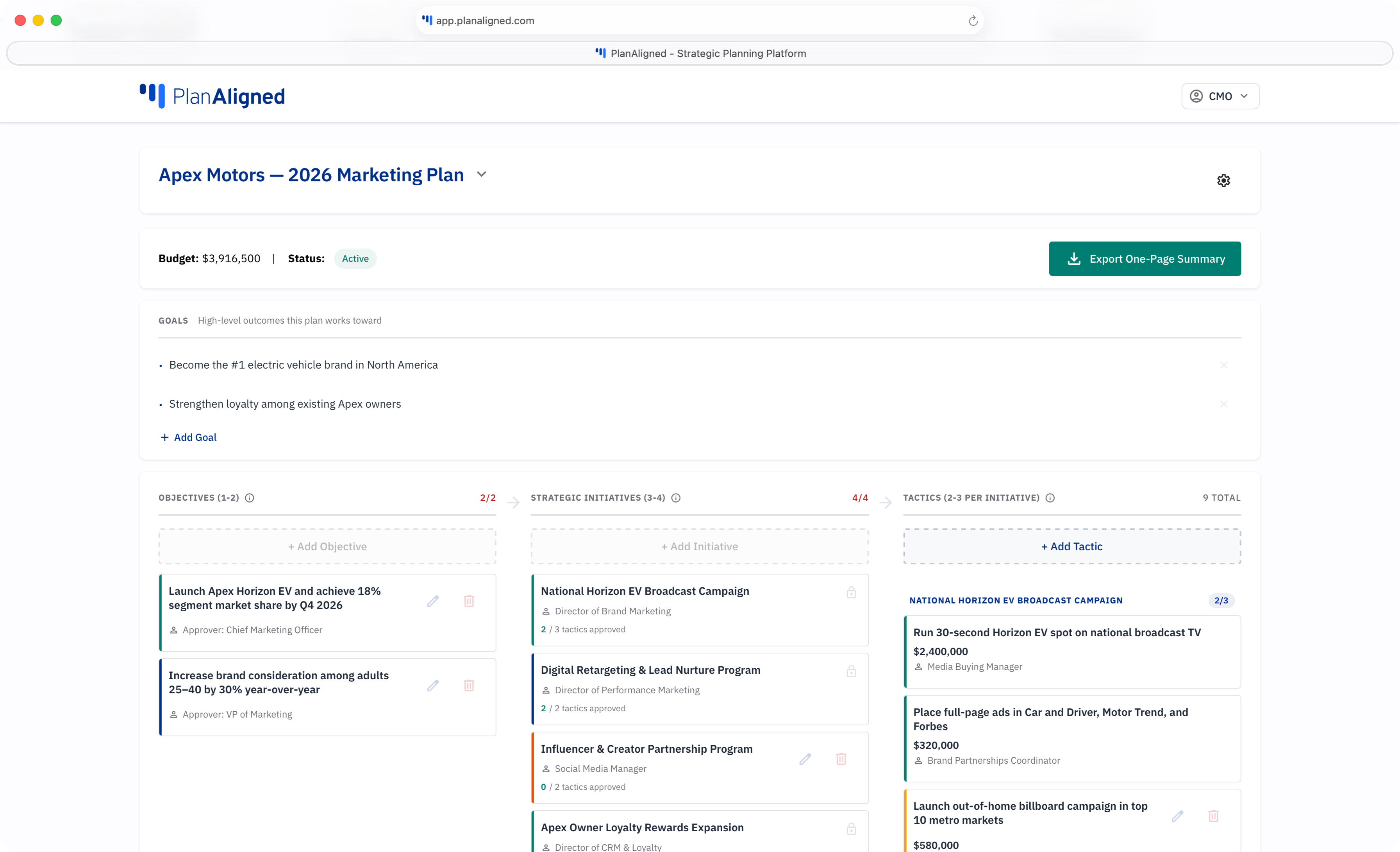Screen dimensions: 1400x852
Task: Click the PlanAligned logo
Action: tap(212, 96)
